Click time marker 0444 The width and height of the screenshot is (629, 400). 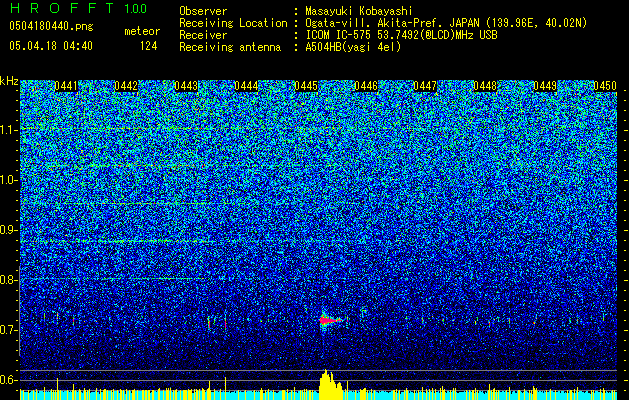[x=246, y=86]
